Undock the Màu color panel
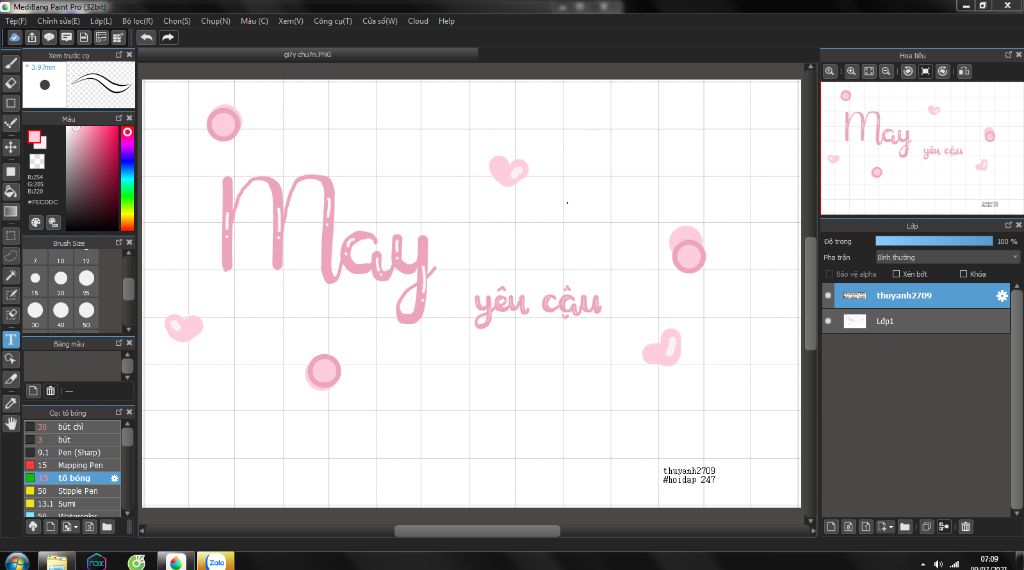This screenshot has width=1024, height=570. coord(118,118)
